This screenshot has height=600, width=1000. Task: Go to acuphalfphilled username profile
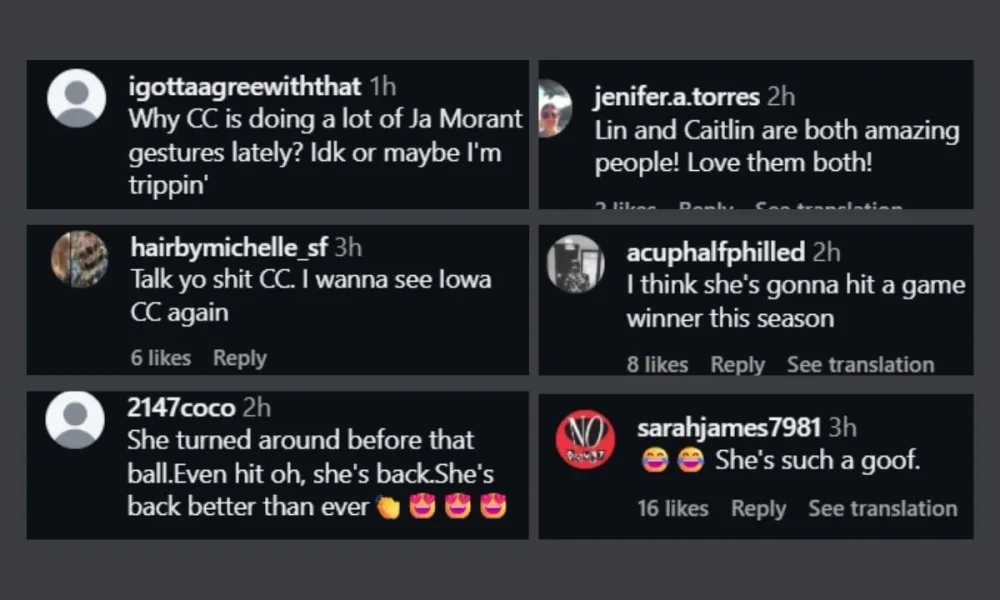point(715,253)
